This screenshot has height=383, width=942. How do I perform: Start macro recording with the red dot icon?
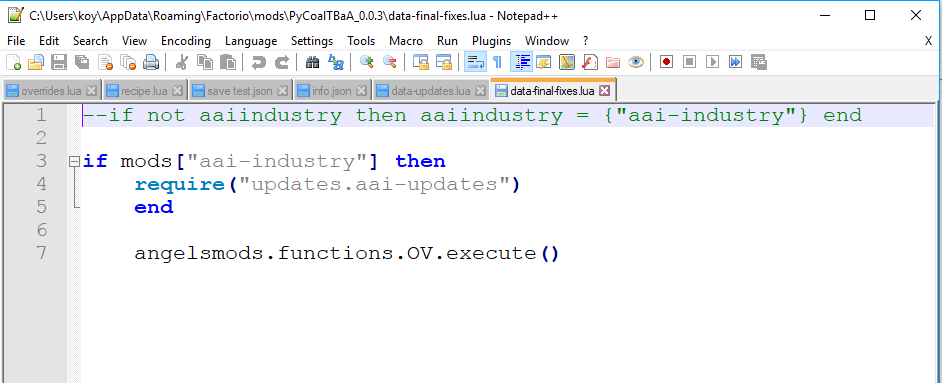coord(666,62)
